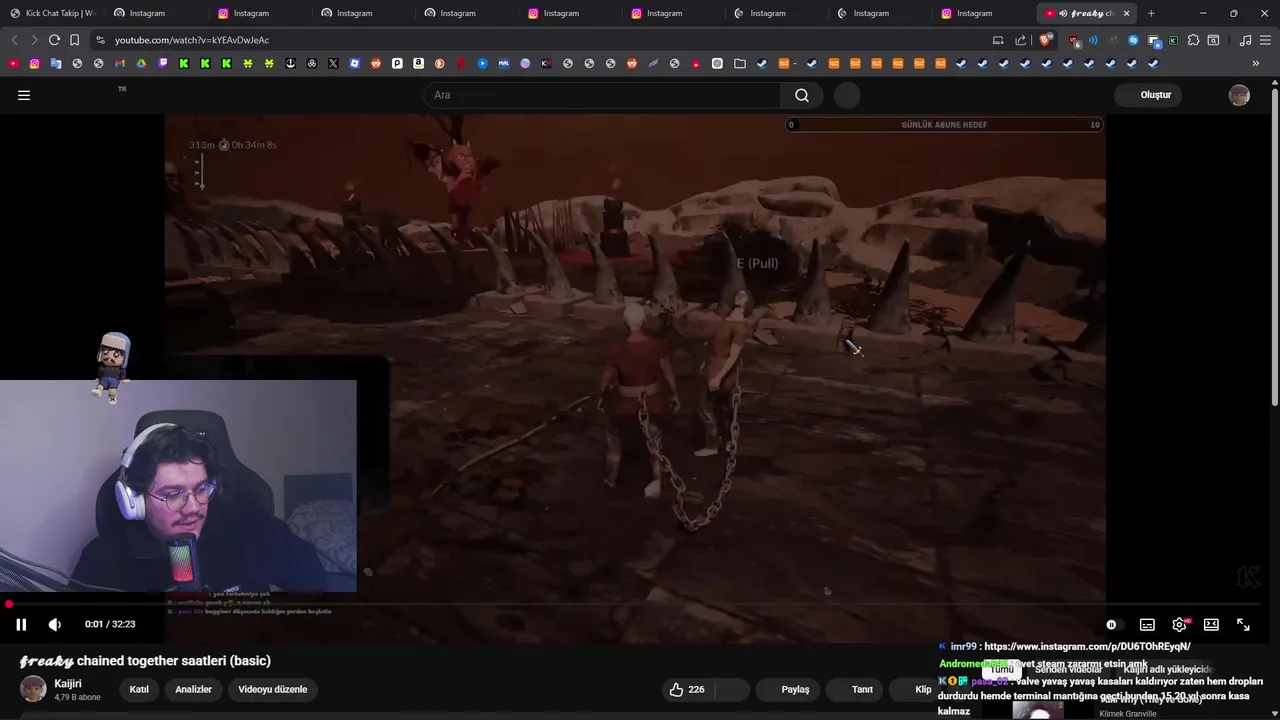Select the Senden videolar chip
Screen dimensions: 1280x720
pos(1068,669)
